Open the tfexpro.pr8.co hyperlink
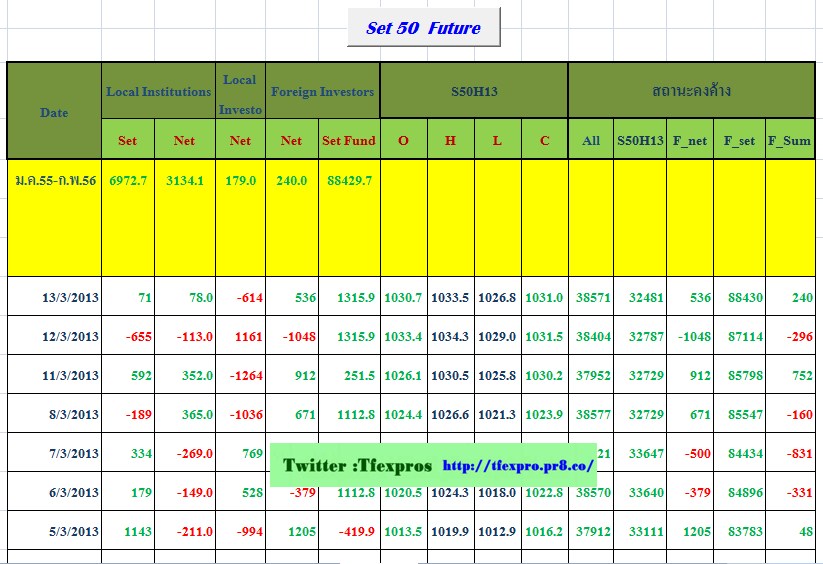Screen dimensions: 823x564 (518, 466)
